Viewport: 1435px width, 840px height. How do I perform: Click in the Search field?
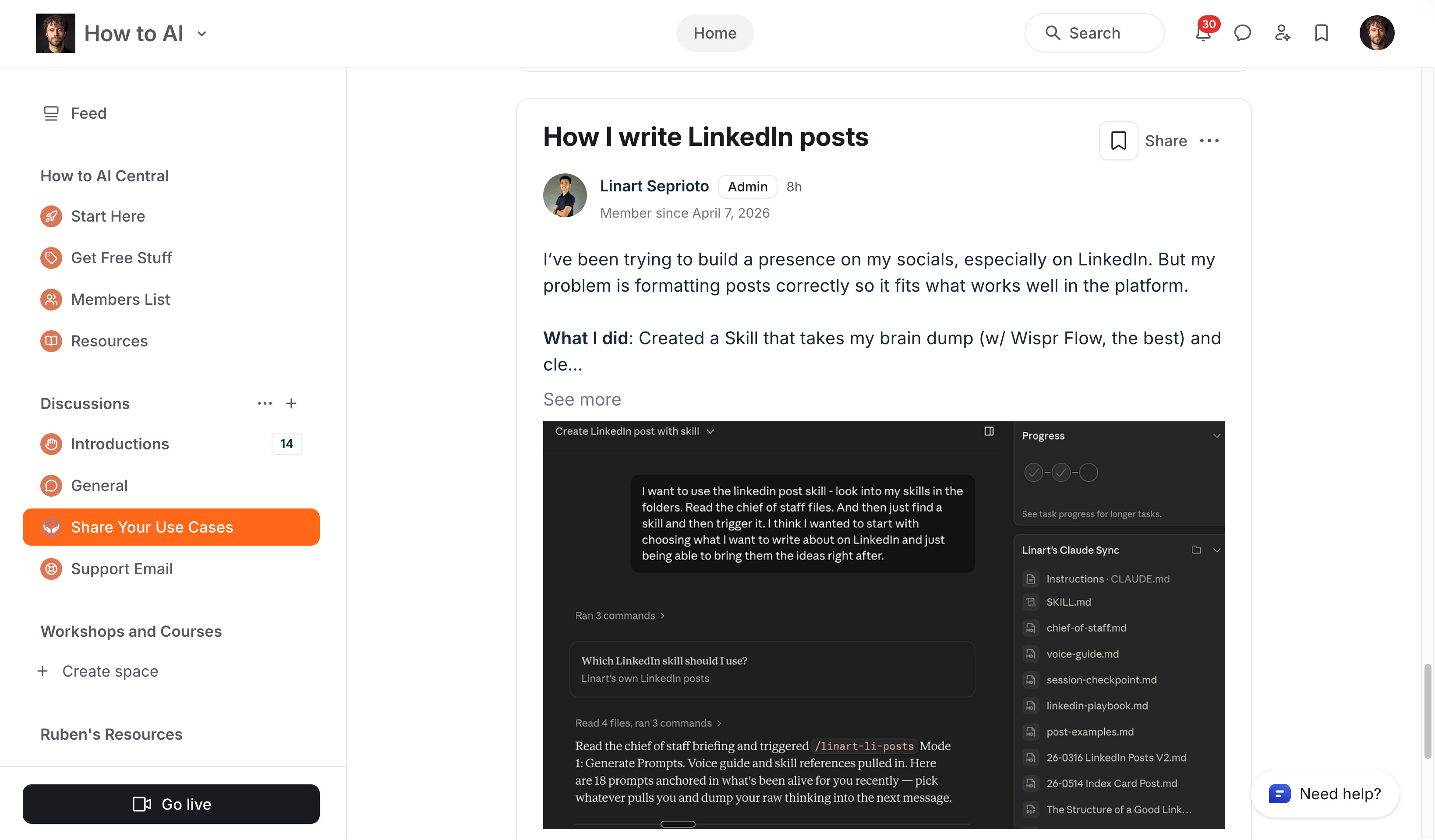pos(1095,33)
